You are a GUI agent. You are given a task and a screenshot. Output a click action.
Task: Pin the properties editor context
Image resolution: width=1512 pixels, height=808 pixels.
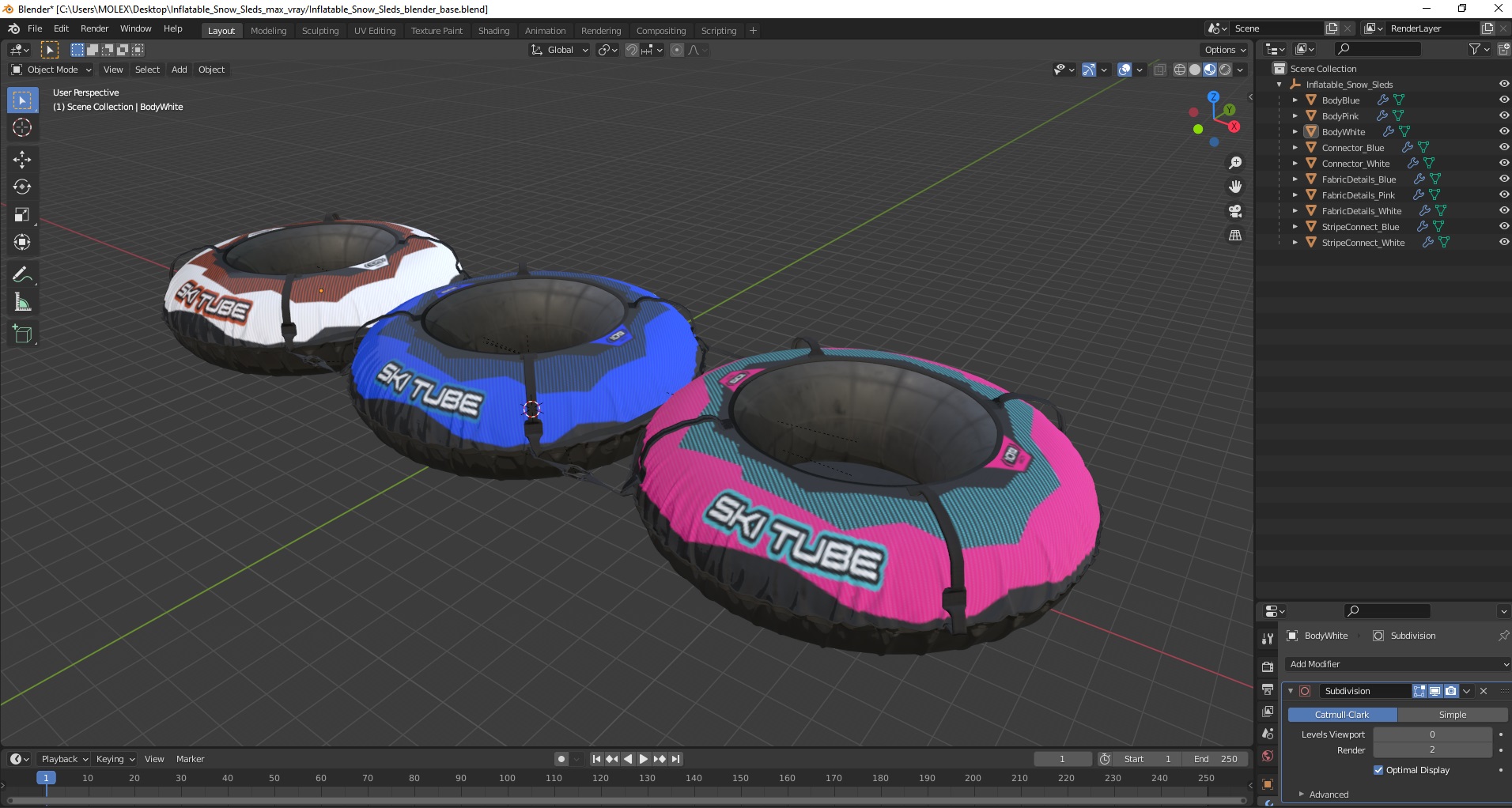1503,636
